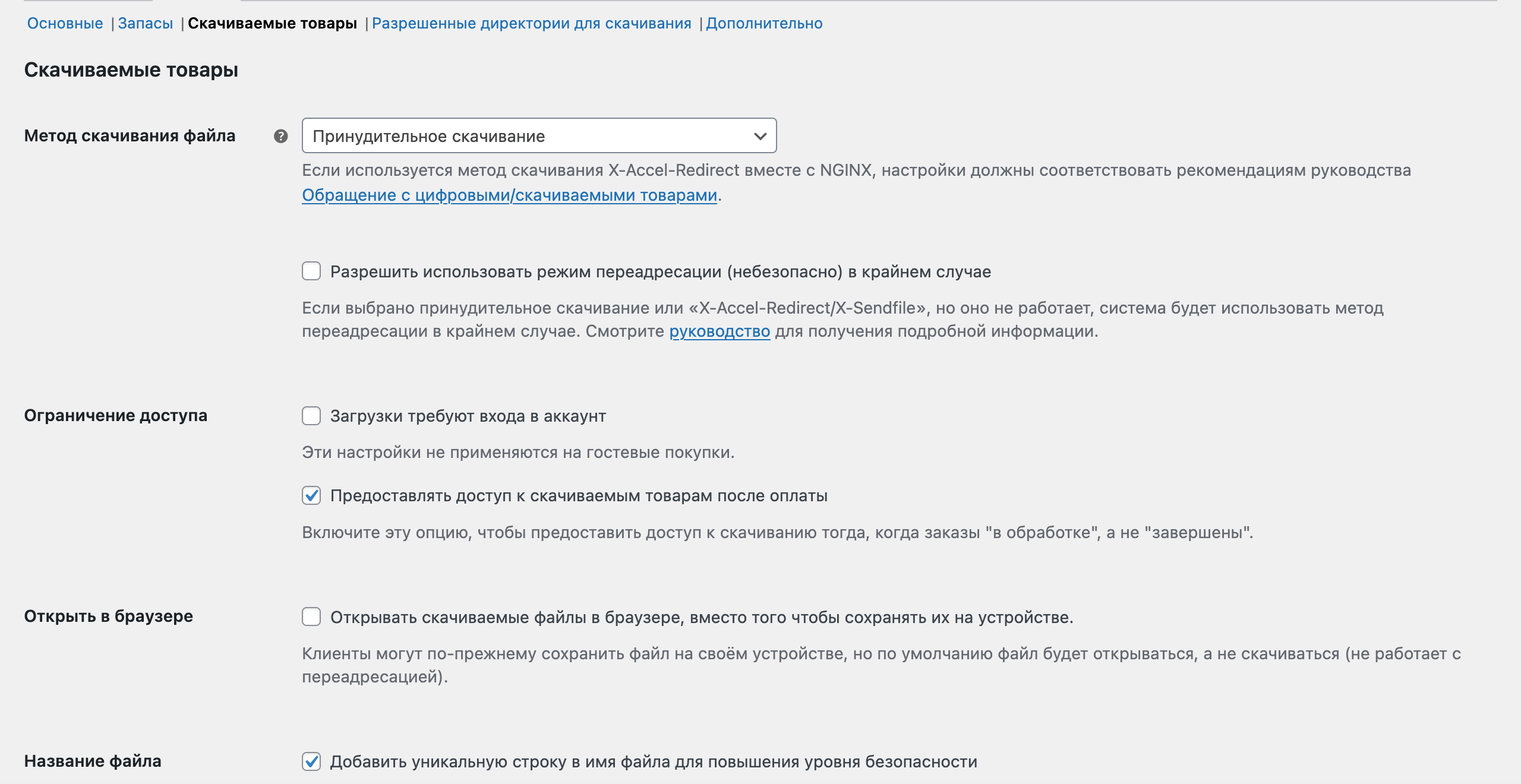Click label Предоставлять доступ к скачиваемым товарам
This screenshot has height=784, width=1521.
pos(579,495)
